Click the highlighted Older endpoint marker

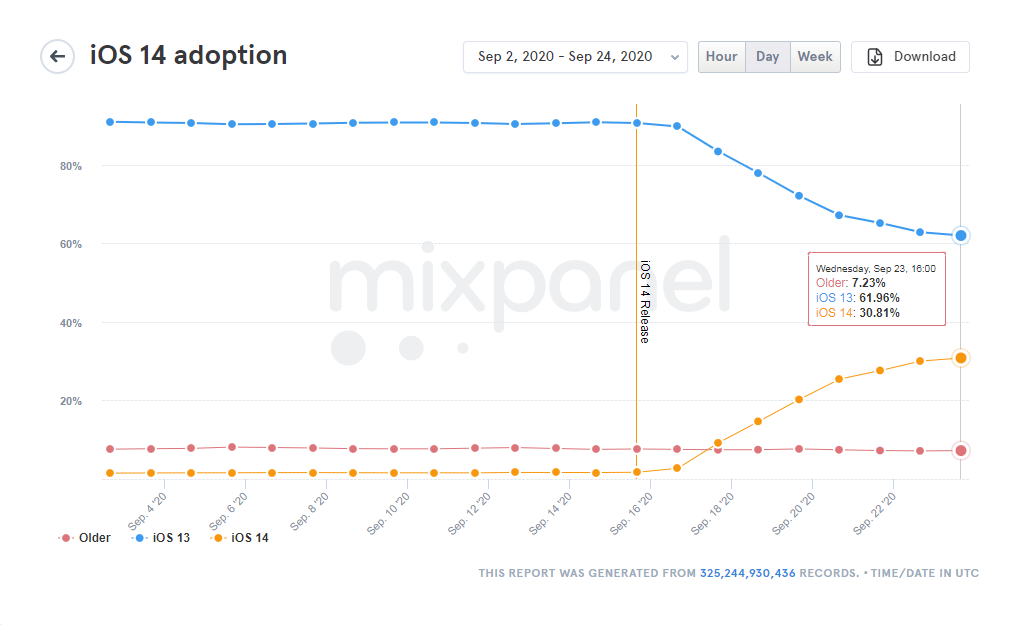tap(960, 450)
